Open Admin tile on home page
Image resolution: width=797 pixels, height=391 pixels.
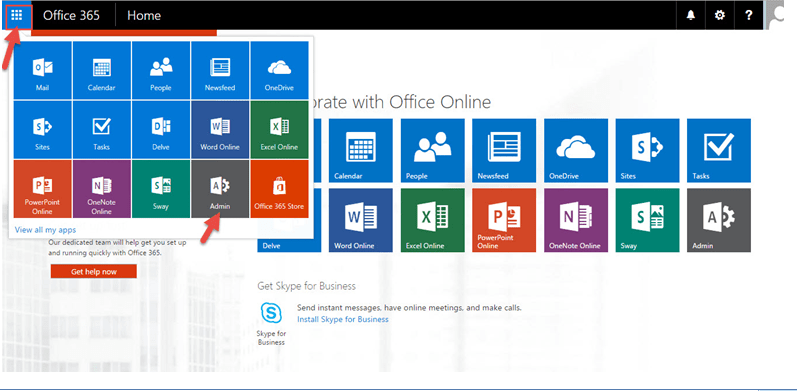(x=719, y=220)
